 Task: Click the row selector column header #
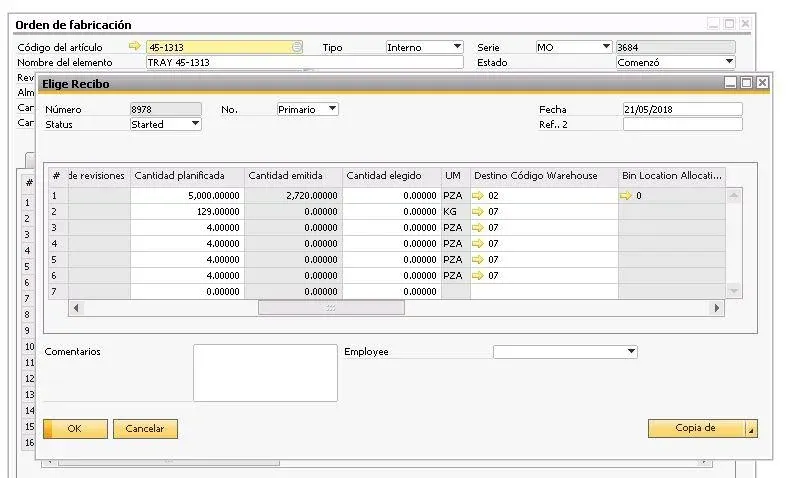(58, 176)
